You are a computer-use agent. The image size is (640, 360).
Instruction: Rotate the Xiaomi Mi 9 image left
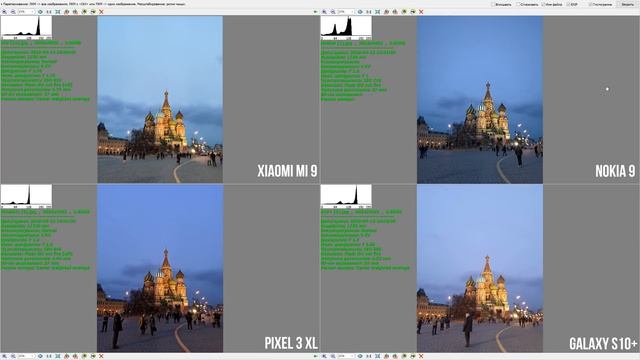point(67,12)
